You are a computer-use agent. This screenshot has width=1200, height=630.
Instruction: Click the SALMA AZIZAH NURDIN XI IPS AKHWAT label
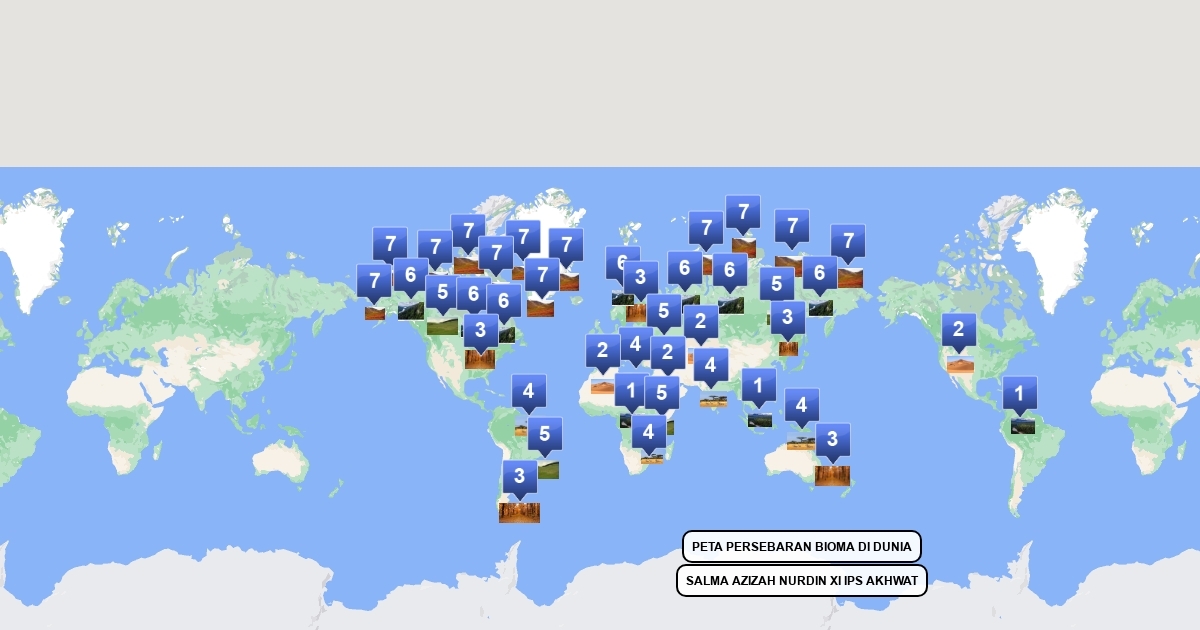pos(801,580)
